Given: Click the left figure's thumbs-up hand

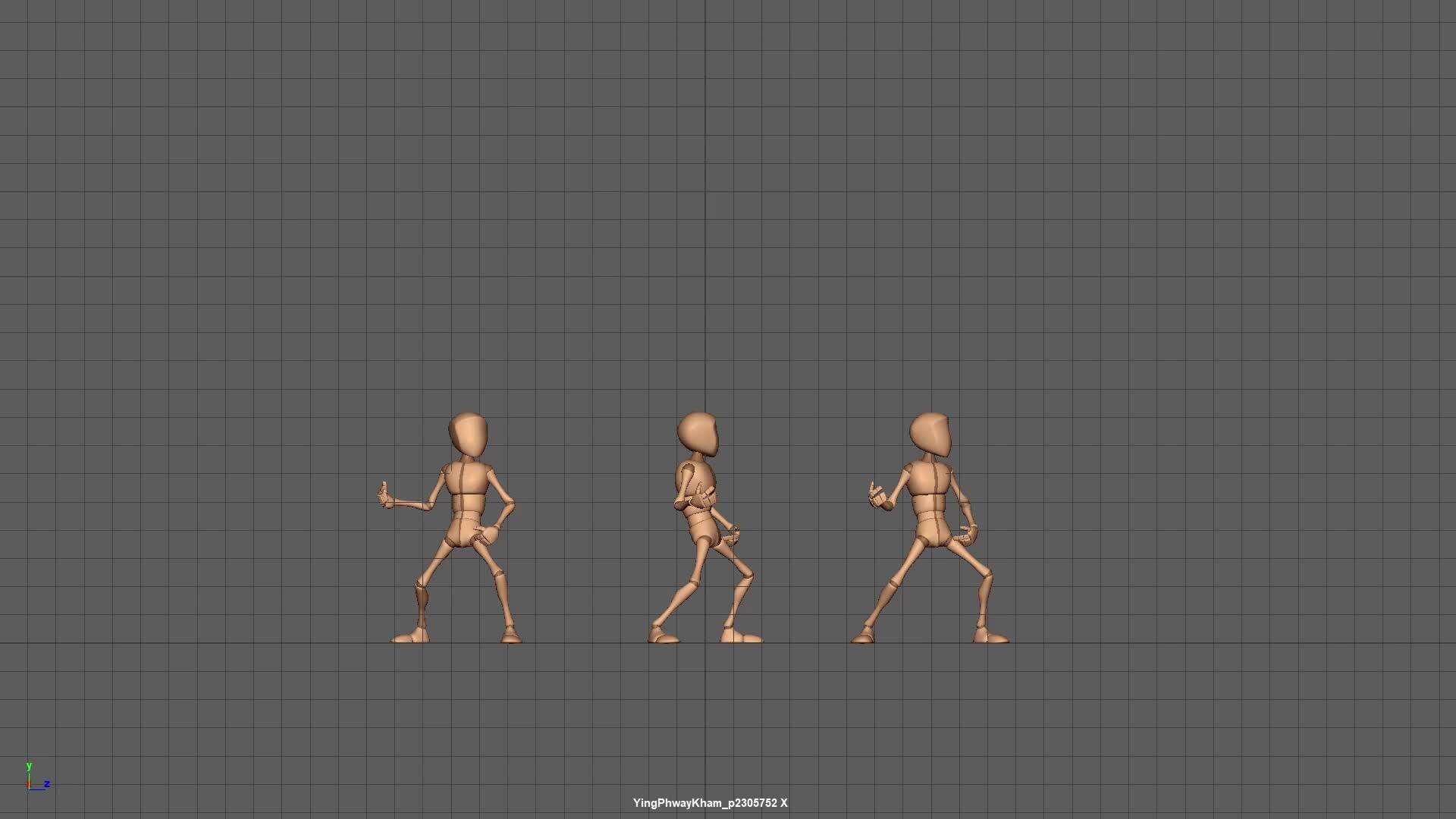Looking at the screenshot, I should pyautogui.click(x=385, y=497).
